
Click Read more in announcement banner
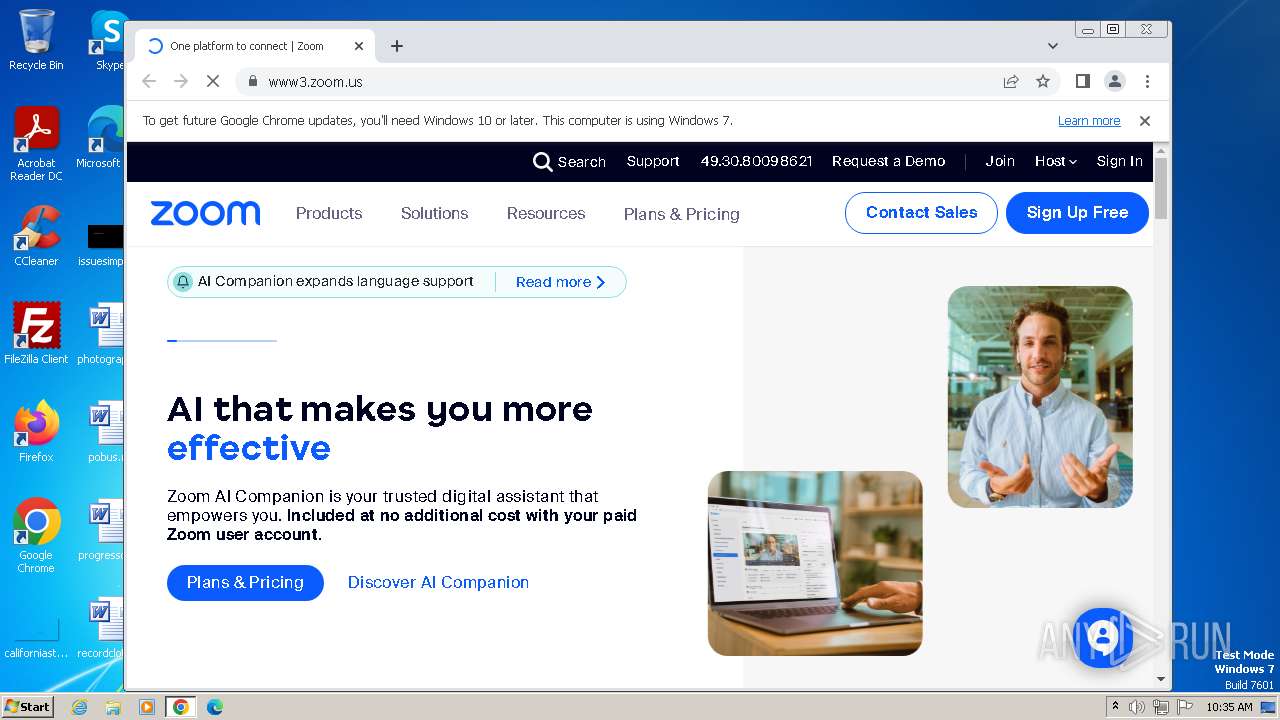tap(561, 283)
